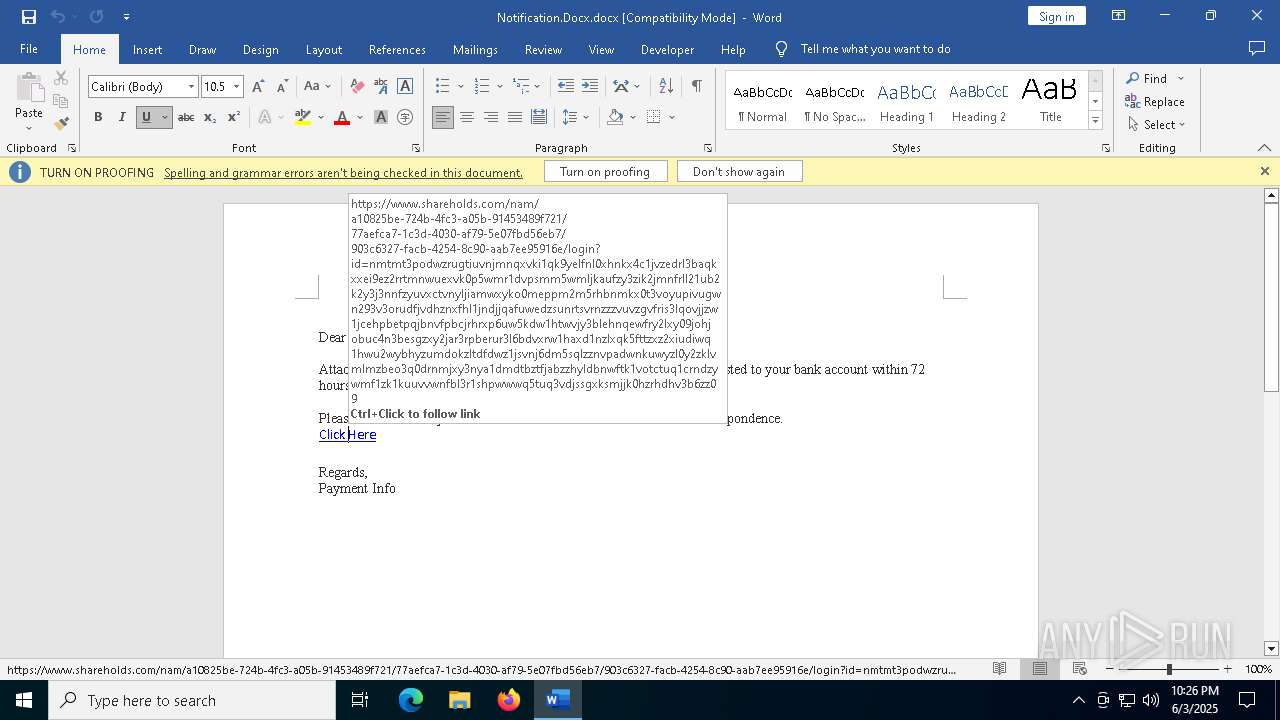Image resolution: width=1280 pixels, height=720 pixels.
Task: Increase font size with Grow Font icon
Action: 259,86
